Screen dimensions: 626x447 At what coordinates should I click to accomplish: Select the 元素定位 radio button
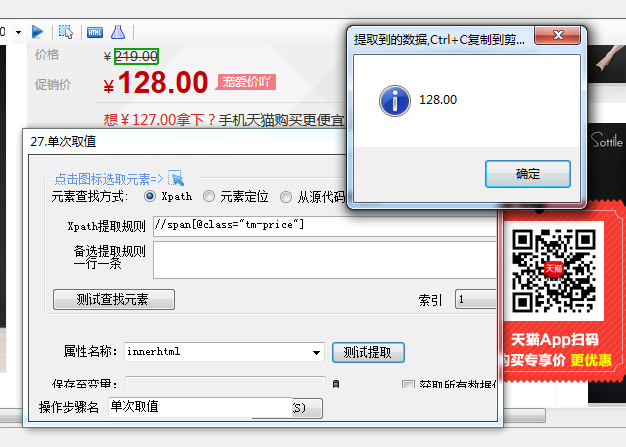[208, 196]
